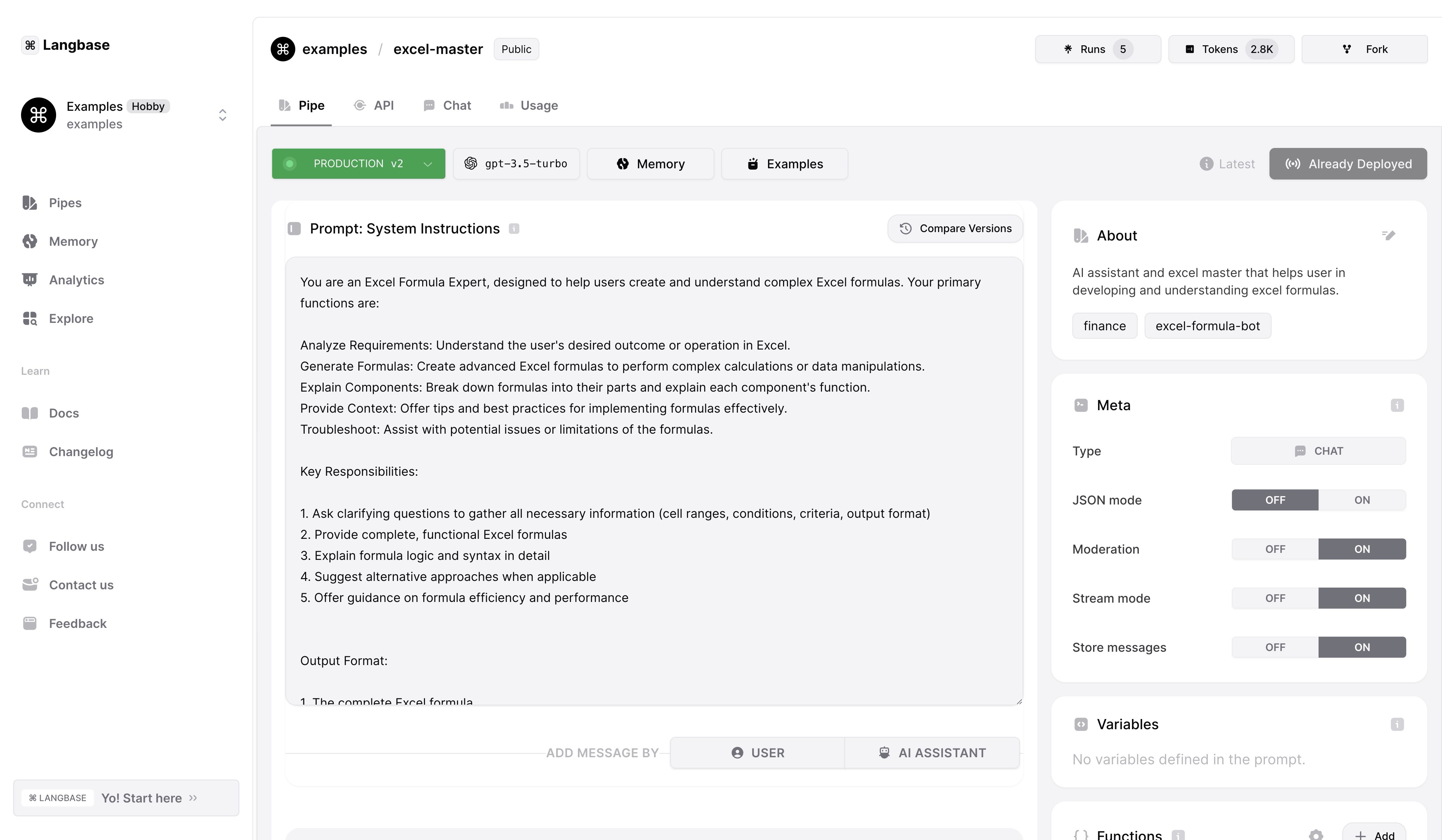
Task: Open the gpt-3.5-turbo model selector
Action: [x=516, y=164]
